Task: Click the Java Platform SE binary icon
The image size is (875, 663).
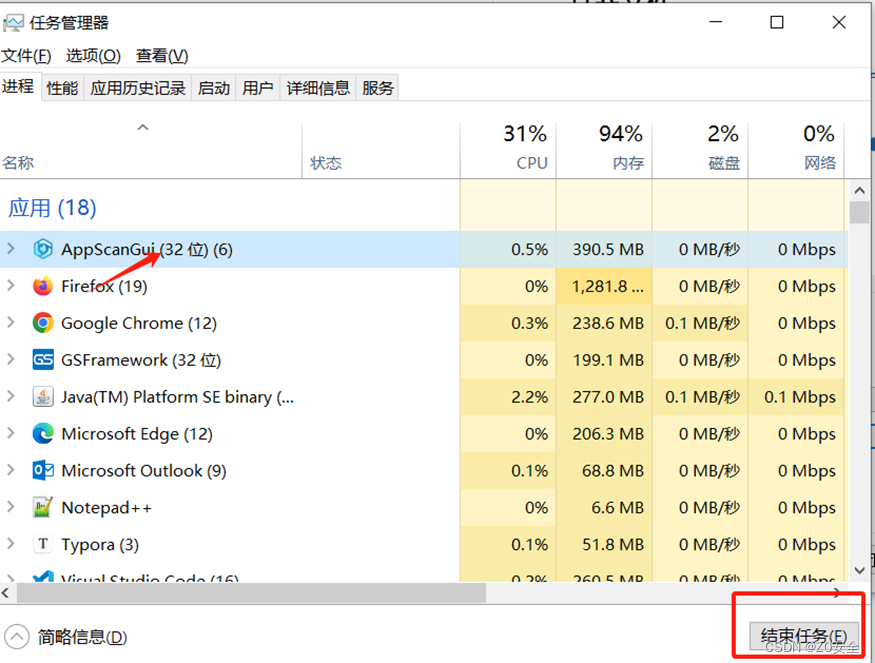Action: click(43, 396)
